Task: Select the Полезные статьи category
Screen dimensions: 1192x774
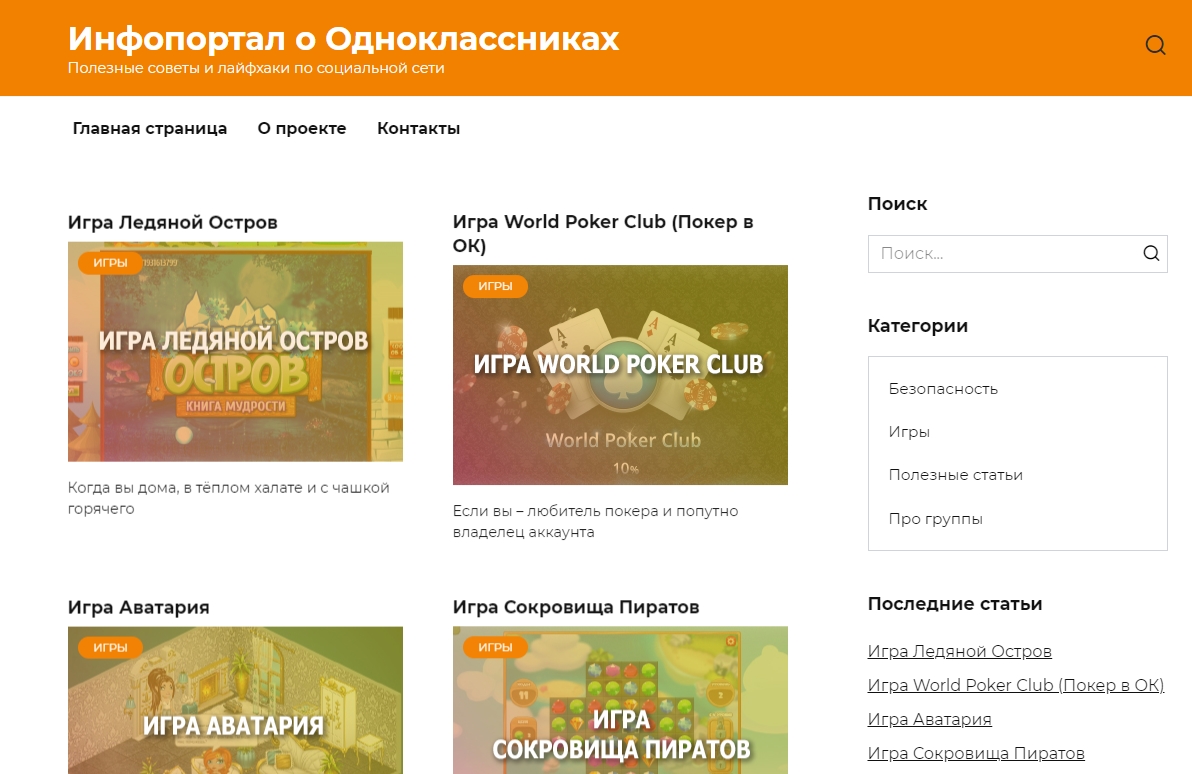Action: pos(955,475)
